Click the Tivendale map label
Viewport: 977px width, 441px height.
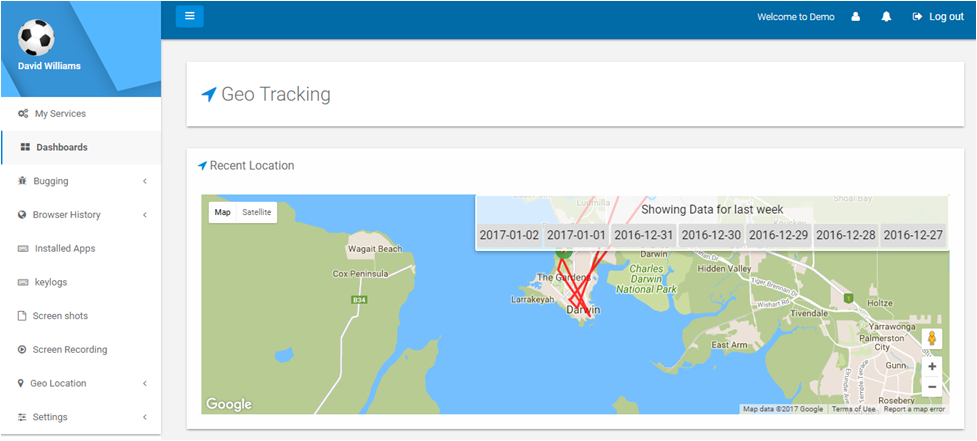[x=808, y=313]
